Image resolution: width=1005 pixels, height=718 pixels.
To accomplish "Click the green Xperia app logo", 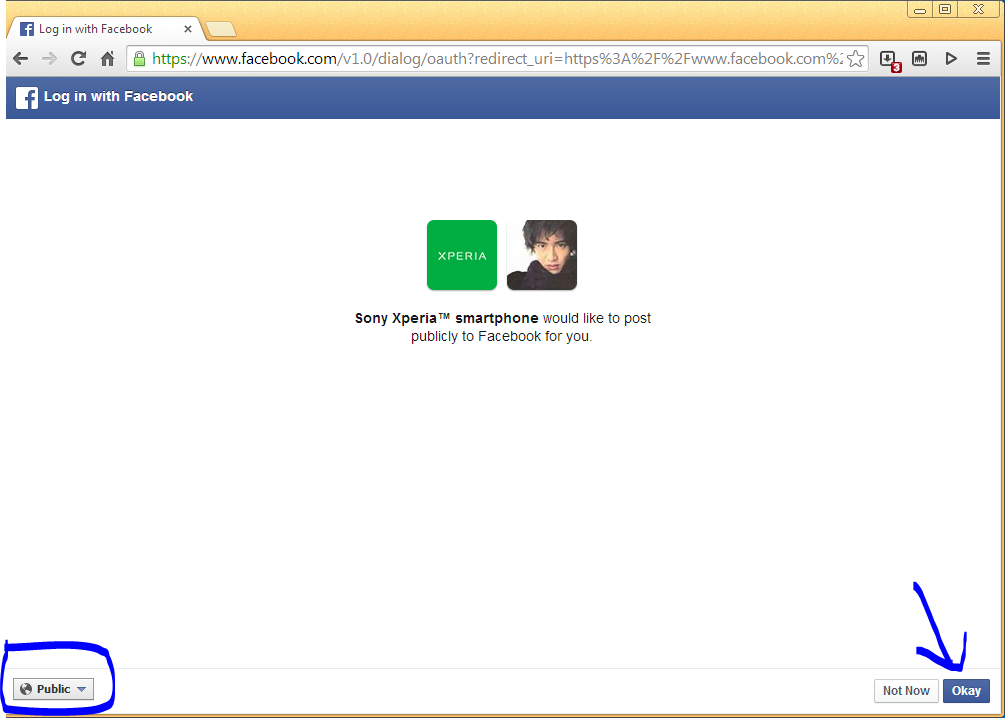I will pos(461,255).
